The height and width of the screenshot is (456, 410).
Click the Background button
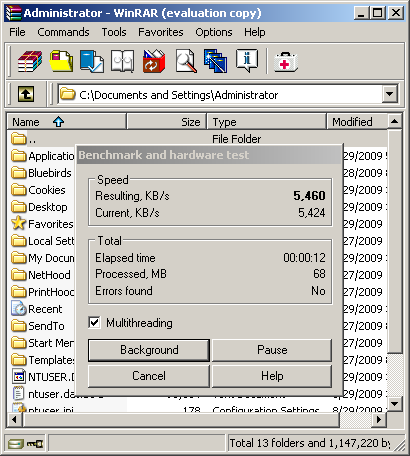149,350
